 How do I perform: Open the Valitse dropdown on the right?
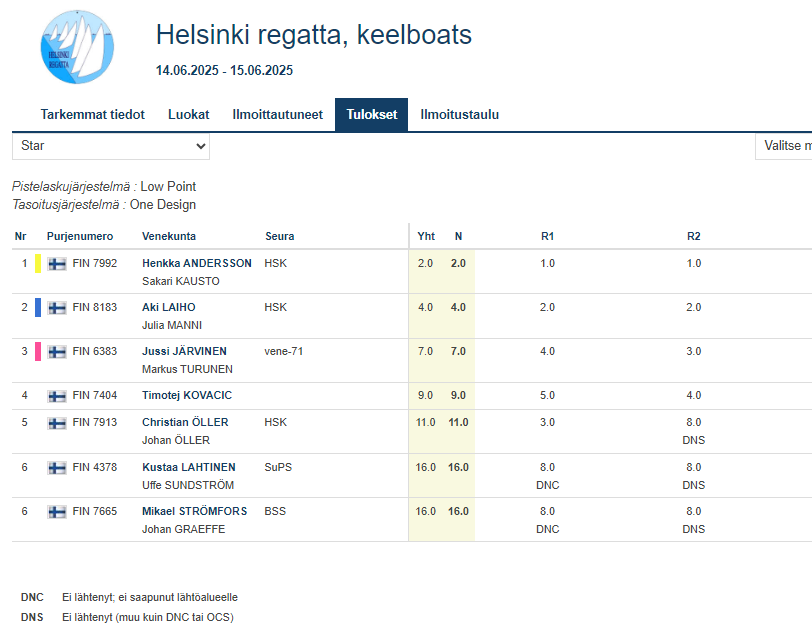point(784,146)
